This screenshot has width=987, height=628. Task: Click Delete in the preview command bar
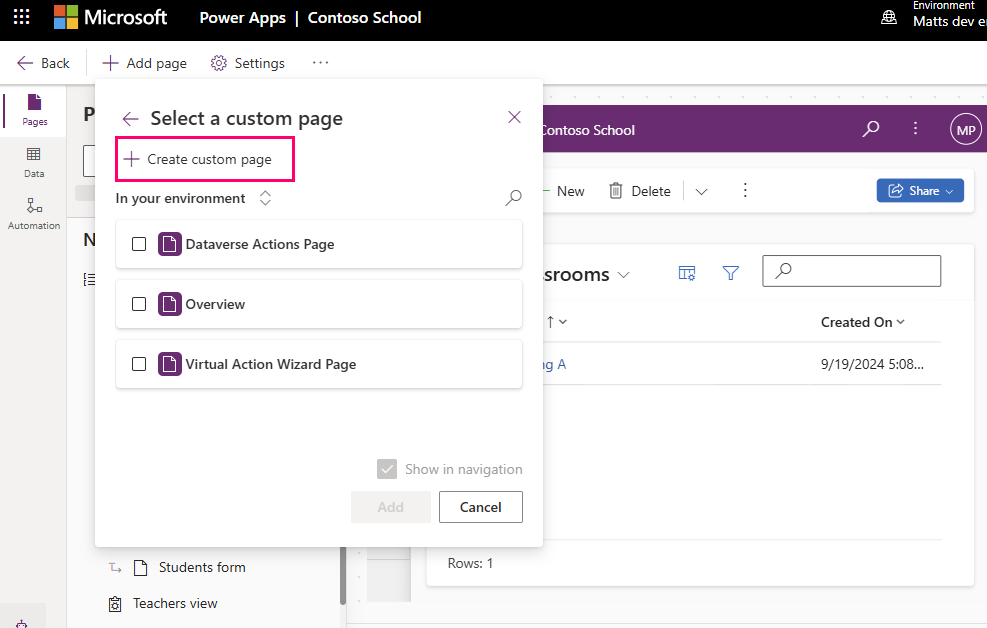tap(640, 191)
